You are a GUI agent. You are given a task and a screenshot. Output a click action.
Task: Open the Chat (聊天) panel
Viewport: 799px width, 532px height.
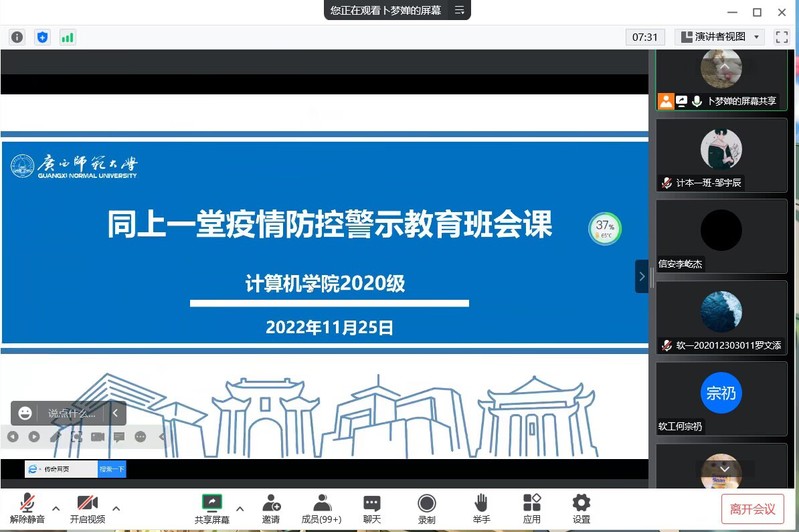point(372,507)
